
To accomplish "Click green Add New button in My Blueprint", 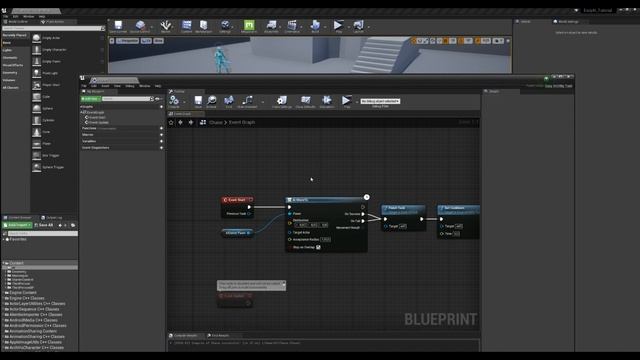I will tap(91, 99).
